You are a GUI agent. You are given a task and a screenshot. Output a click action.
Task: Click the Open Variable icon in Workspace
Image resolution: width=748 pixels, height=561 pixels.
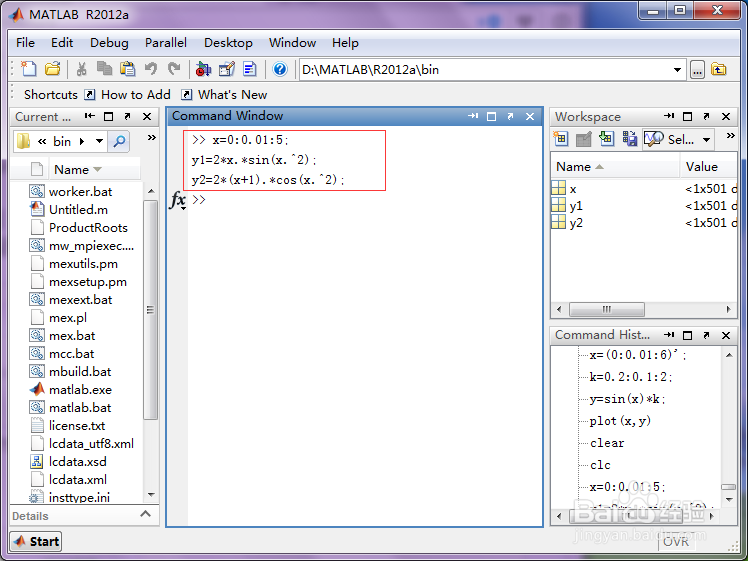pos(583,139)
